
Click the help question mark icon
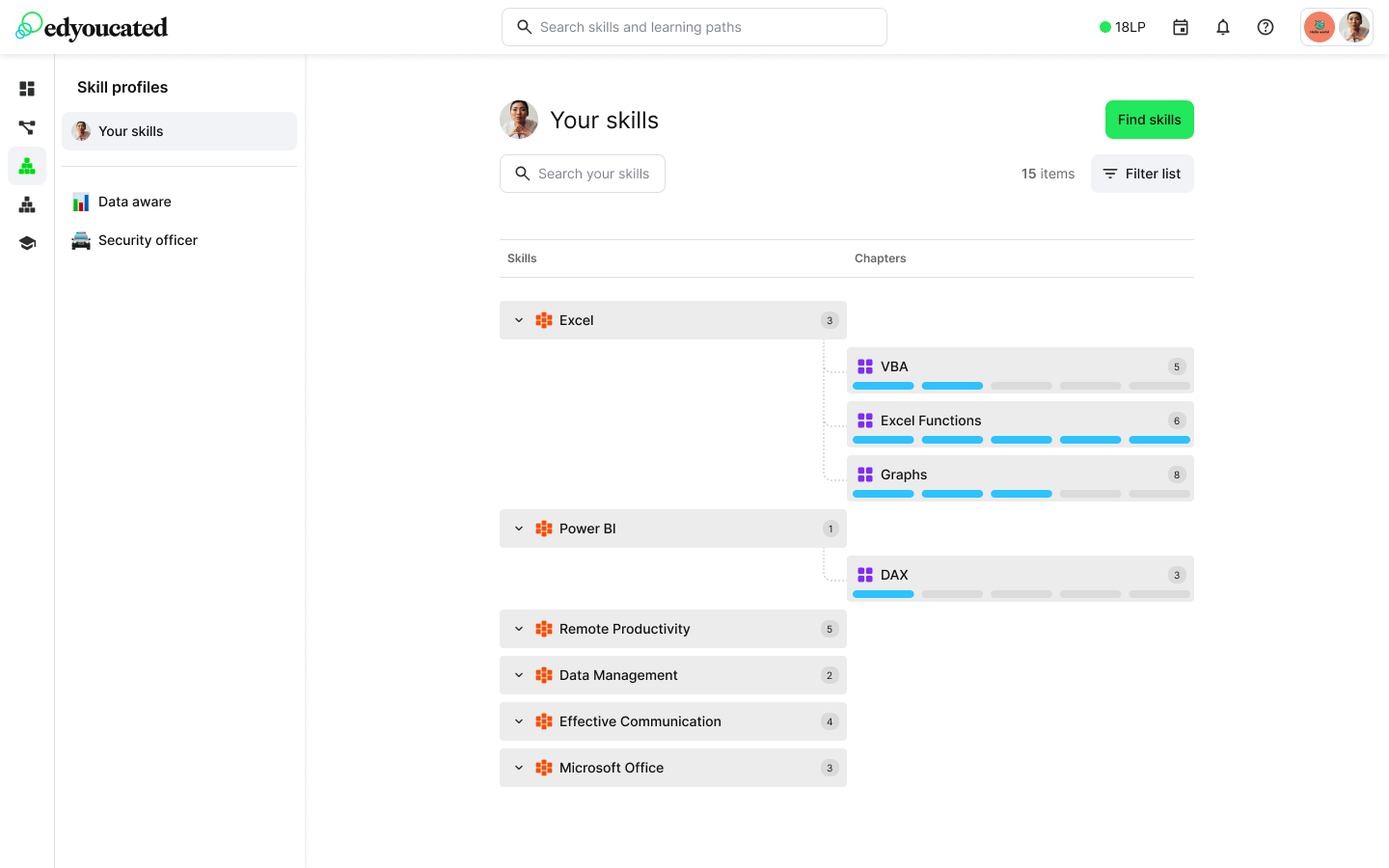coord(1266,27)
